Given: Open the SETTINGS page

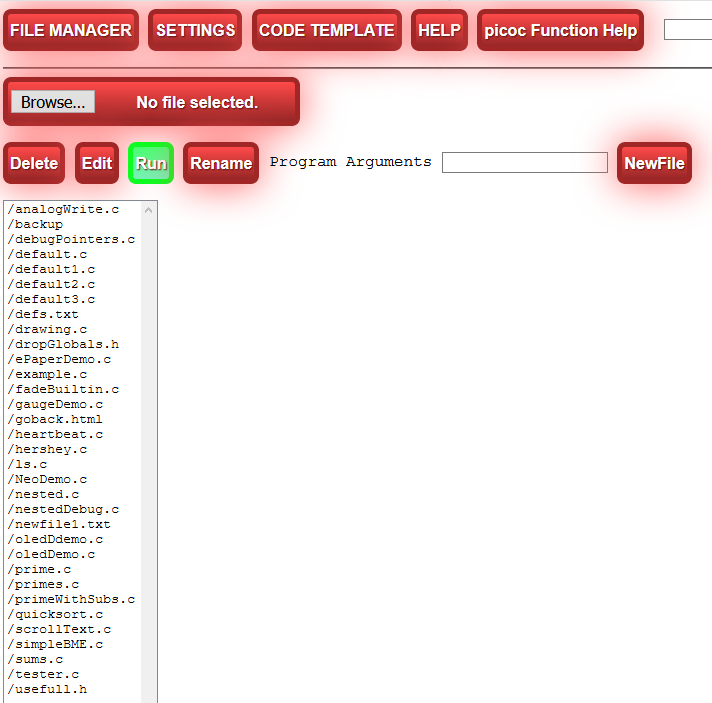Looking at the screenshot, I should [195, 30].
